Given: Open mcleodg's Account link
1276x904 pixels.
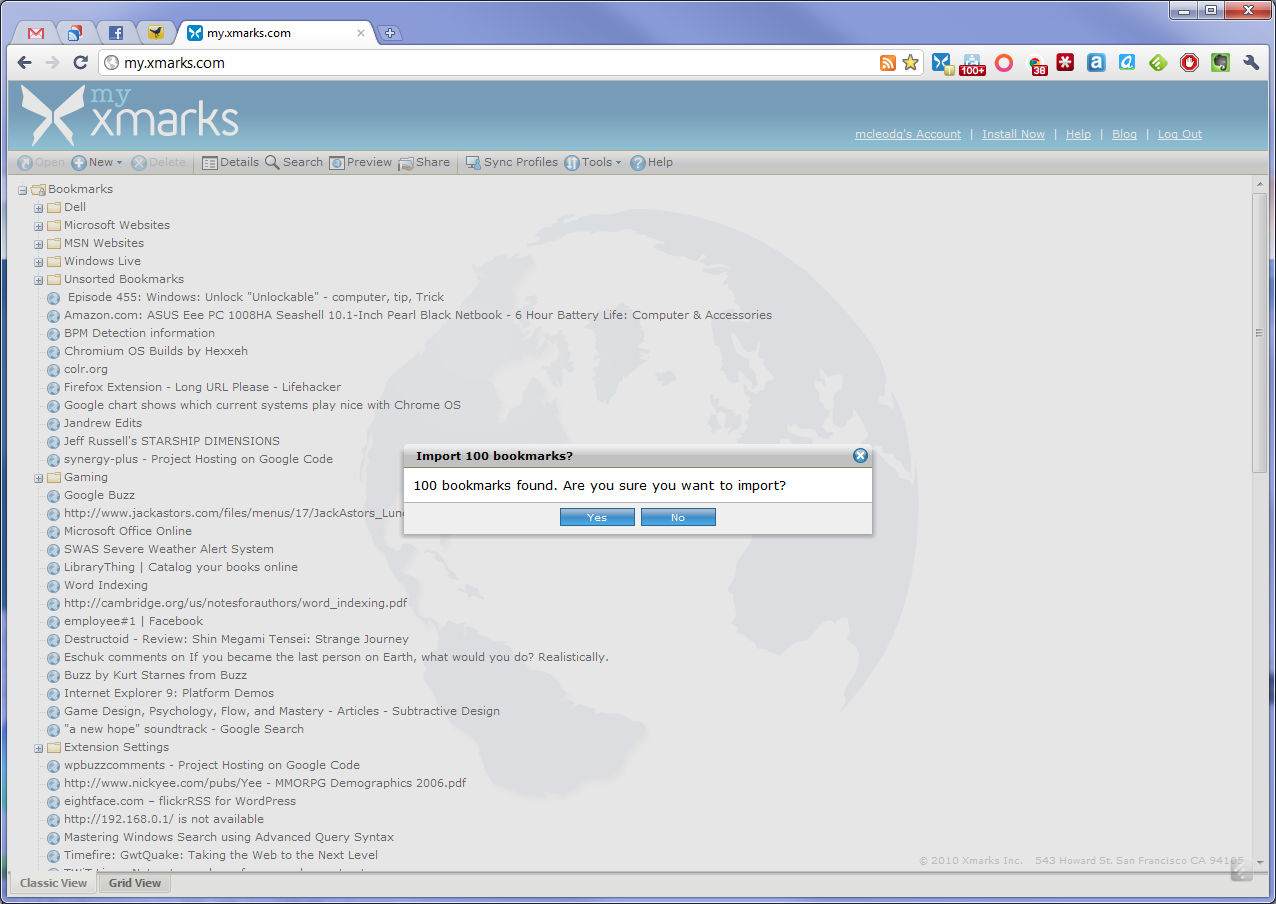Looking at the screenshot, I should click(x=908, y=134).
